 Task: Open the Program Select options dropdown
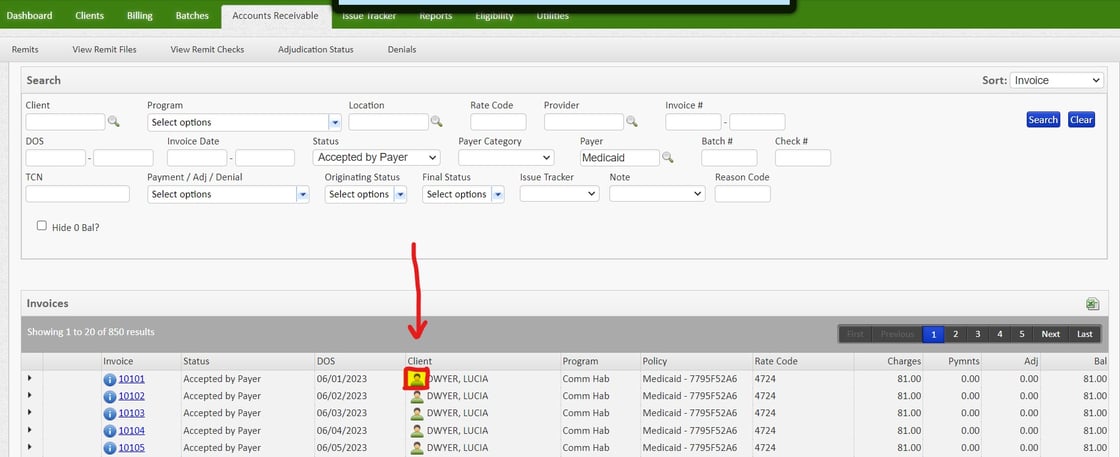(244, 122)
